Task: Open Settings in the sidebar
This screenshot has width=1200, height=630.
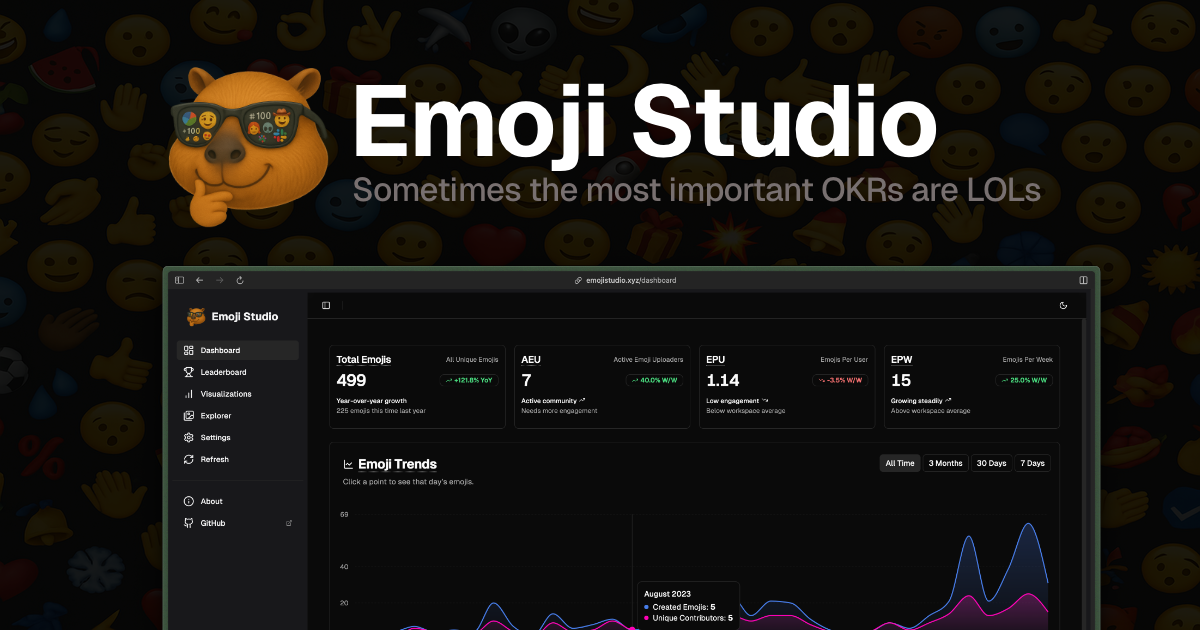Action: 238,438
